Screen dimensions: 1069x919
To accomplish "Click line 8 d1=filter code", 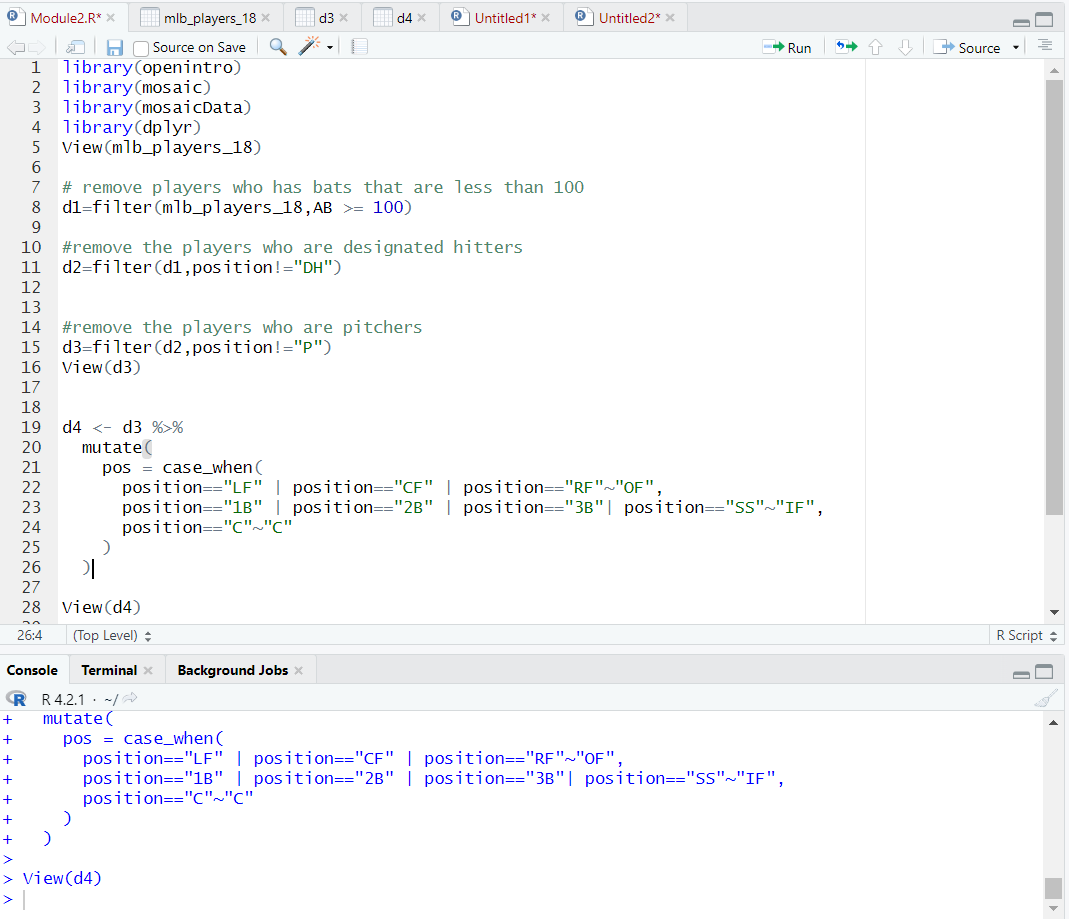I will pos(237,207).
